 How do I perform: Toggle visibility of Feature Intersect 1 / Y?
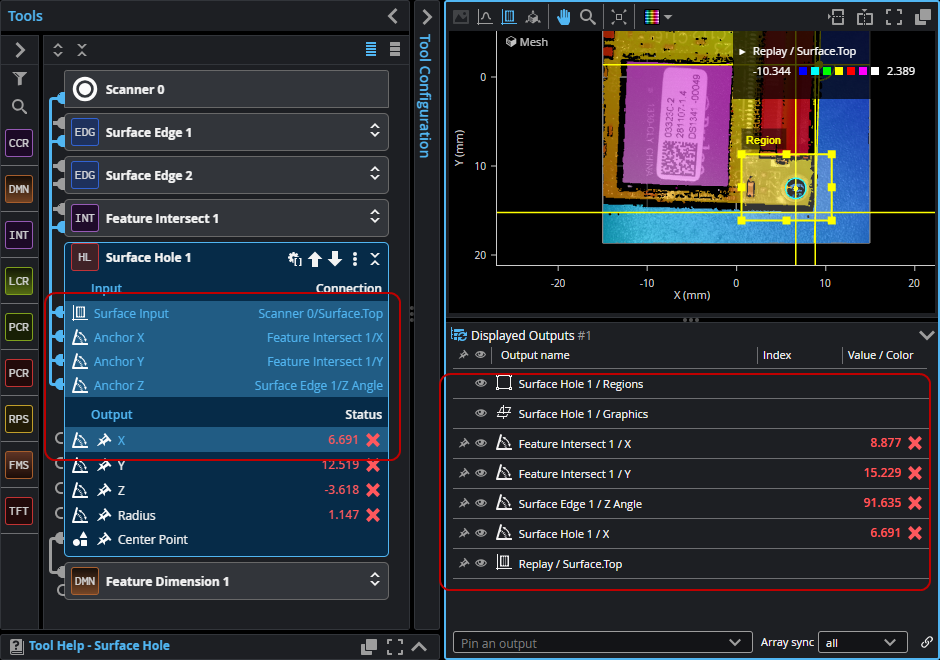coord(481,474)
